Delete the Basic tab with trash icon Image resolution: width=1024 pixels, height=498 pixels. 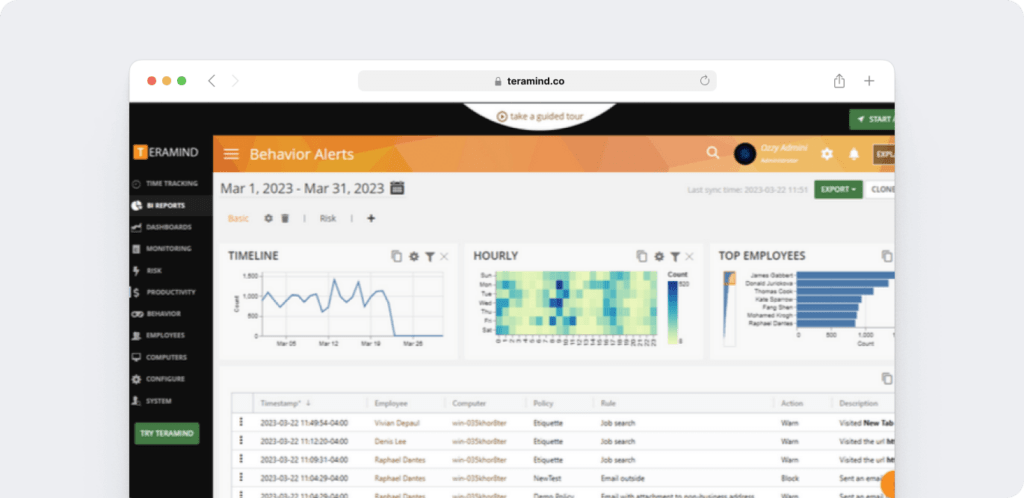[284, 218]
